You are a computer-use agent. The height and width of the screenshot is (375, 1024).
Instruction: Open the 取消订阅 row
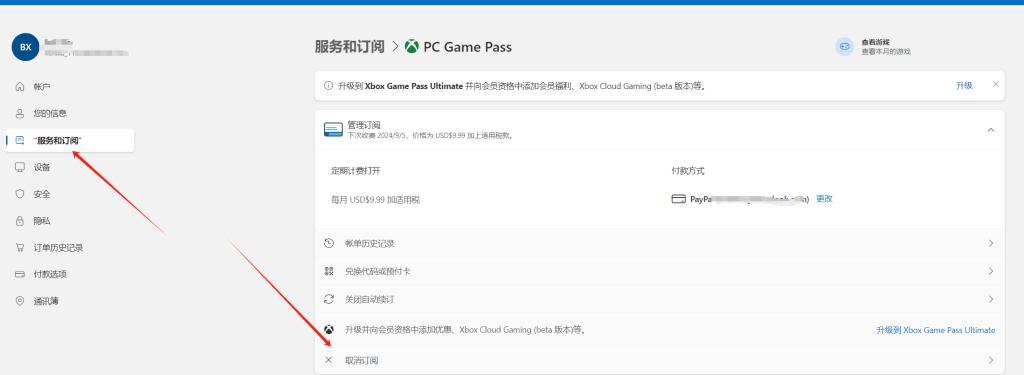(660, 360)
